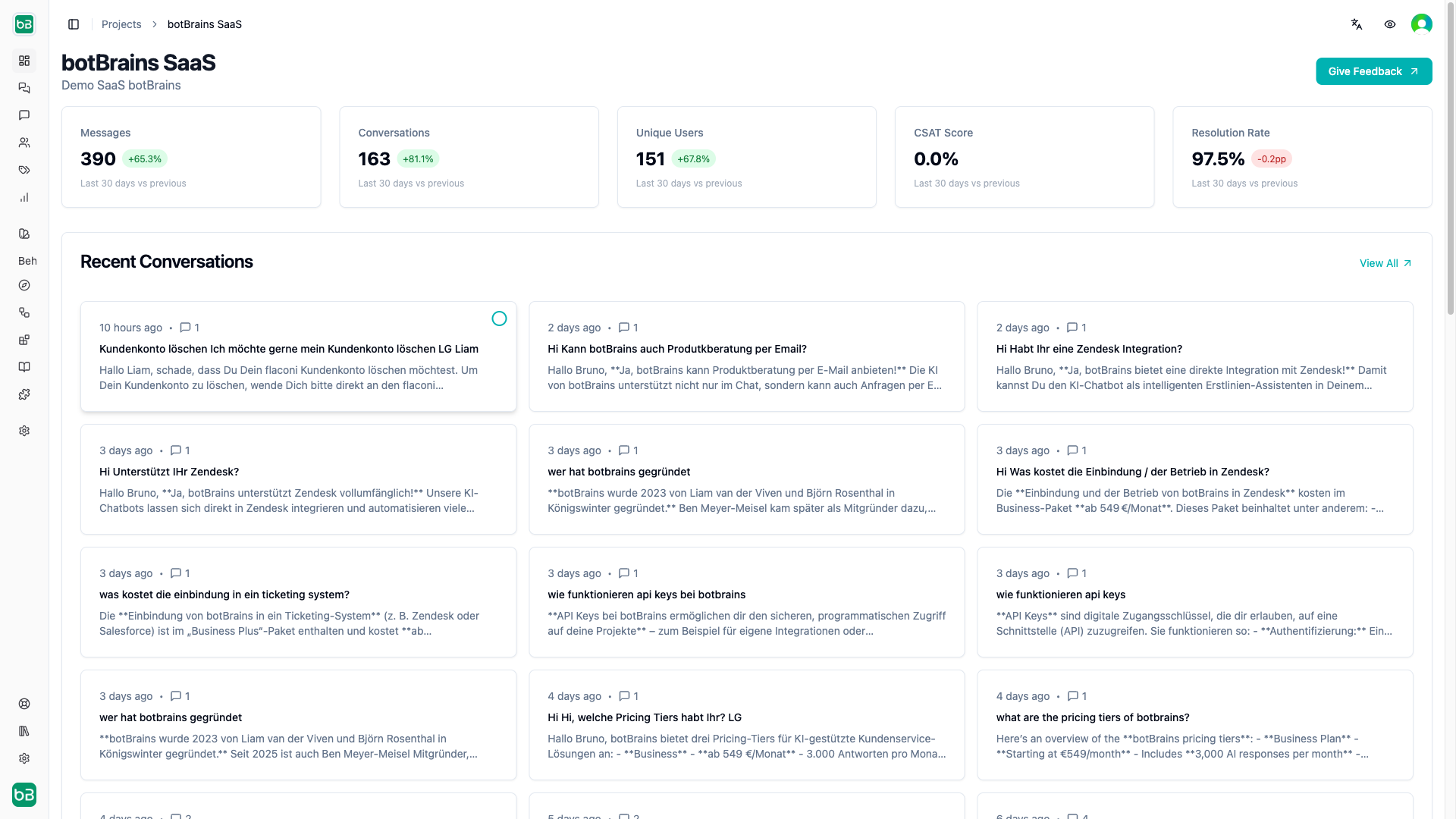Select the tags icon in the sidebar
Image resolution: width=1456 pixels, height=819 pixels.
point(24,170)
